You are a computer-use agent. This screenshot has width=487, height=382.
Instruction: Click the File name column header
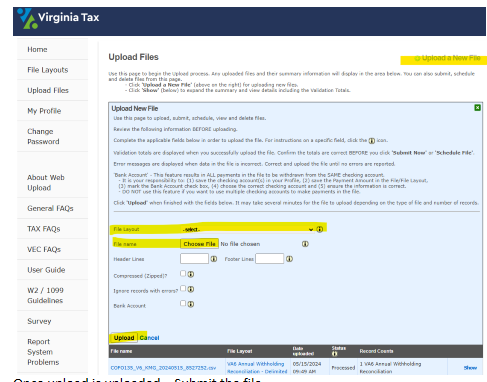(121, 351)
